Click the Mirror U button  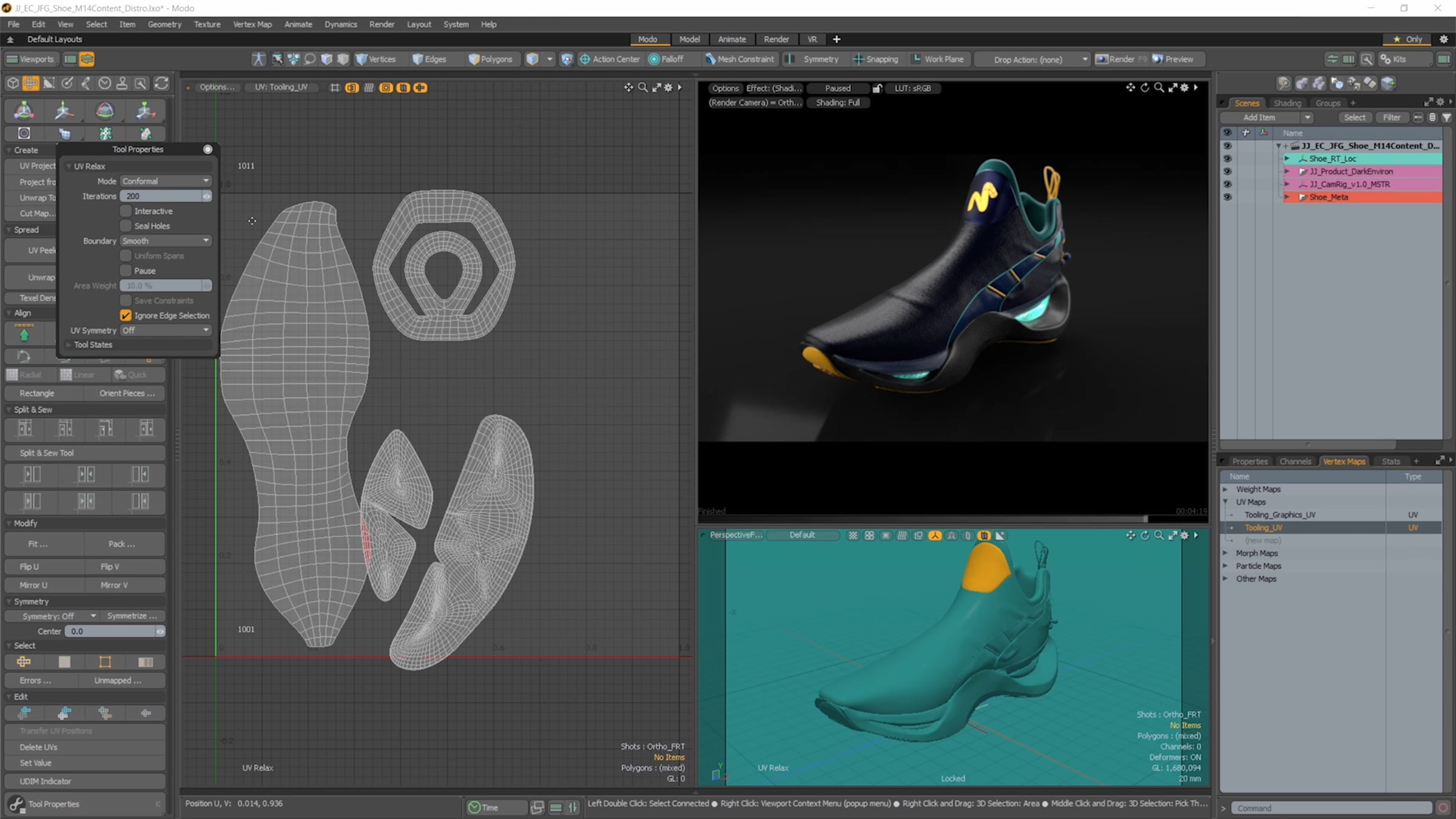(43, 585)
